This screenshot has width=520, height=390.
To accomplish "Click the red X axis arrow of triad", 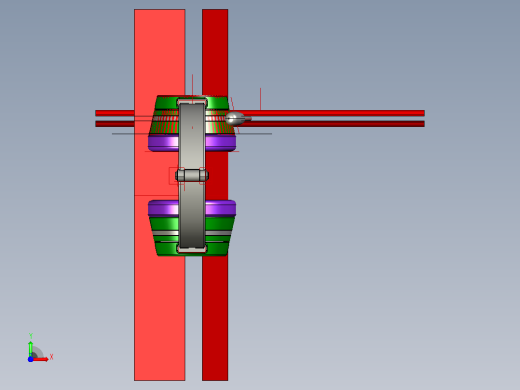I will pos(42,359).
